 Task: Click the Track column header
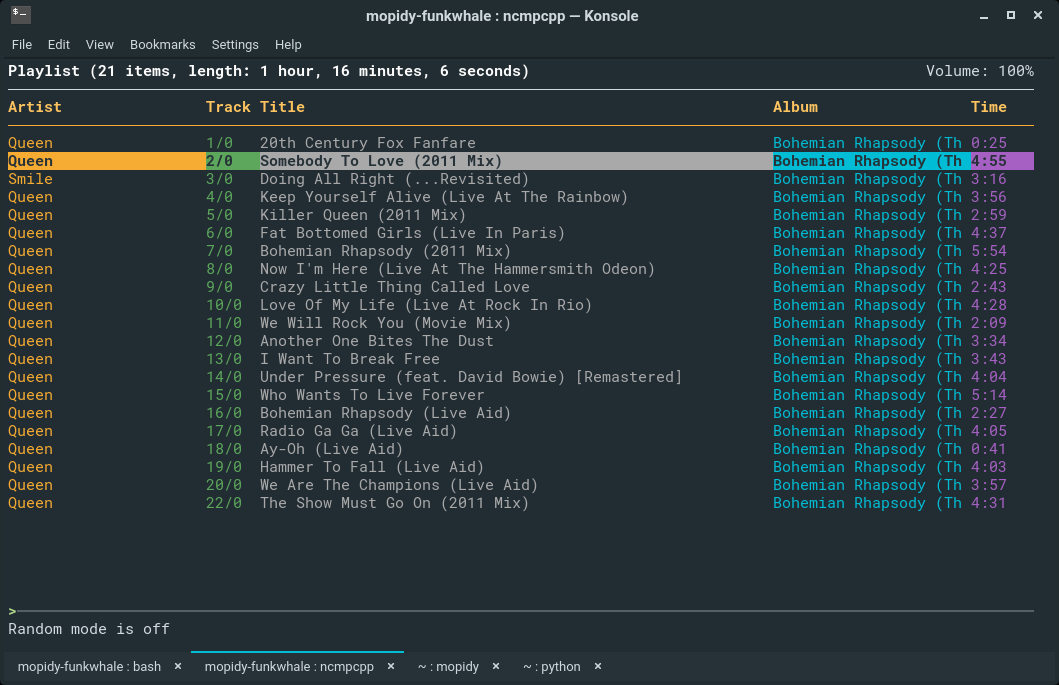[228, 107]
